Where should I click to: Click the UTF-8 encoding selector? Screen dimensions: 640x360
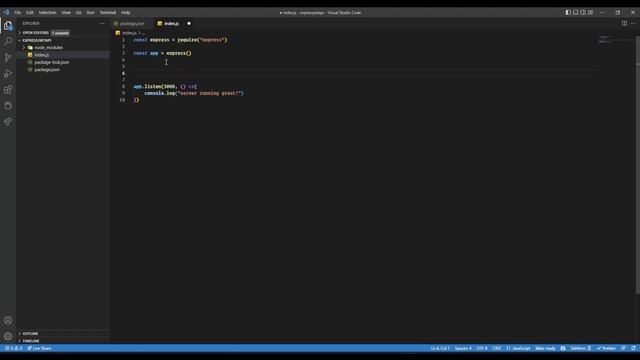tap(482, 348)
